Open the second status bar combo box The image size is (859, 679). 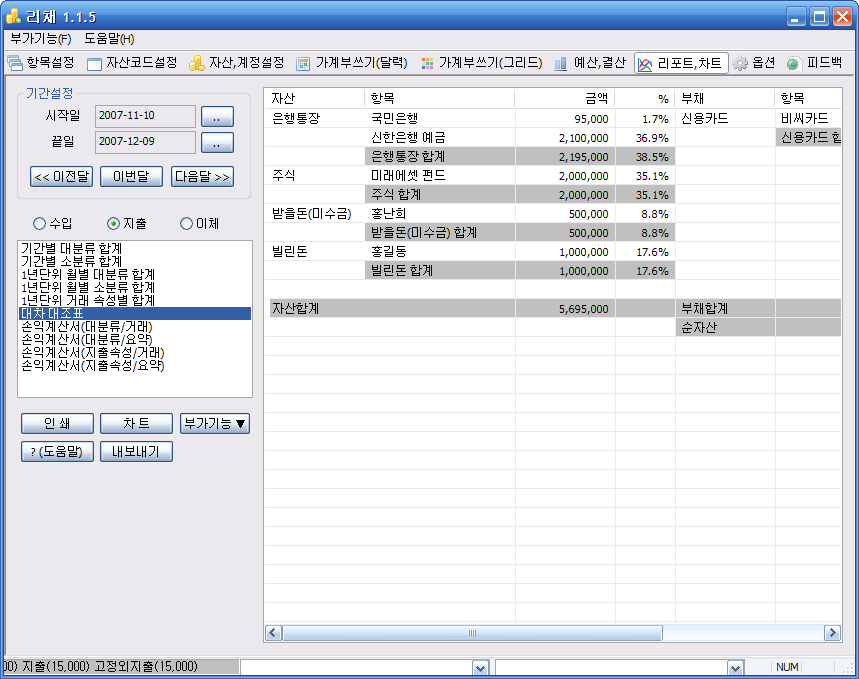click(x=735, y=667)
